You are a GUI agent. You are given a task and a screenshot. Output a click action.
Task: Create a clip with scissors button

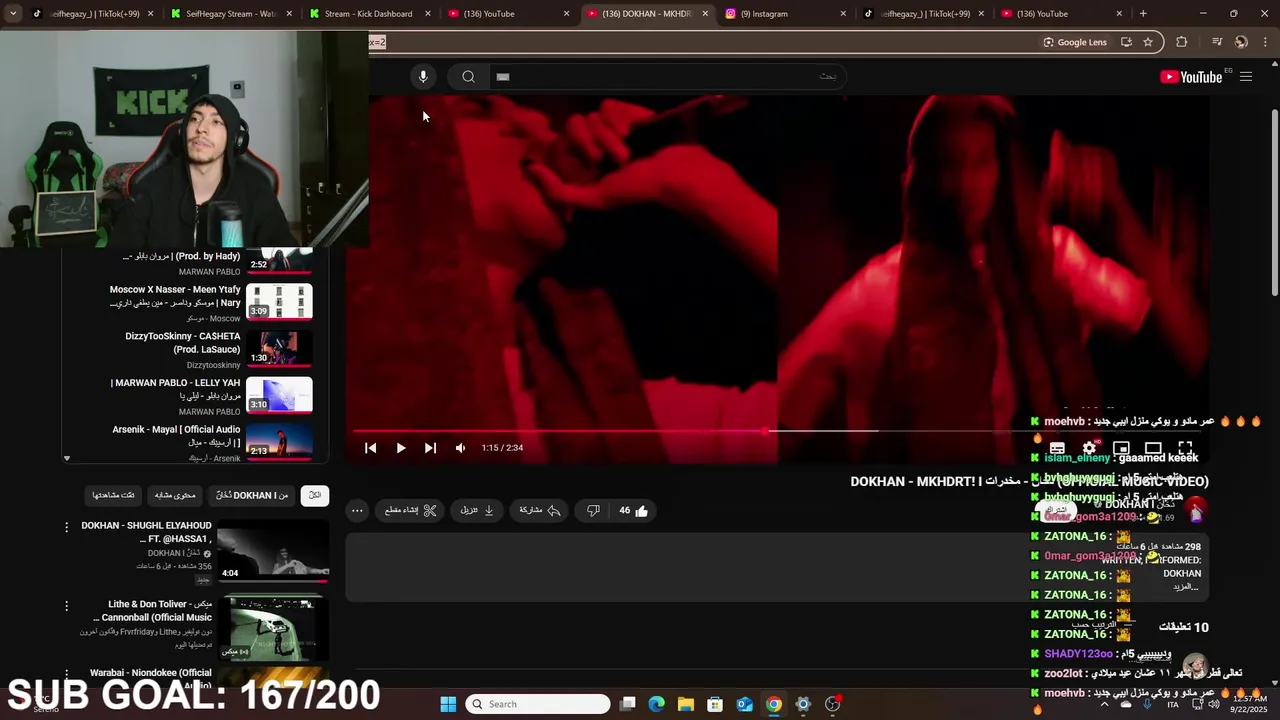point(411,511)
